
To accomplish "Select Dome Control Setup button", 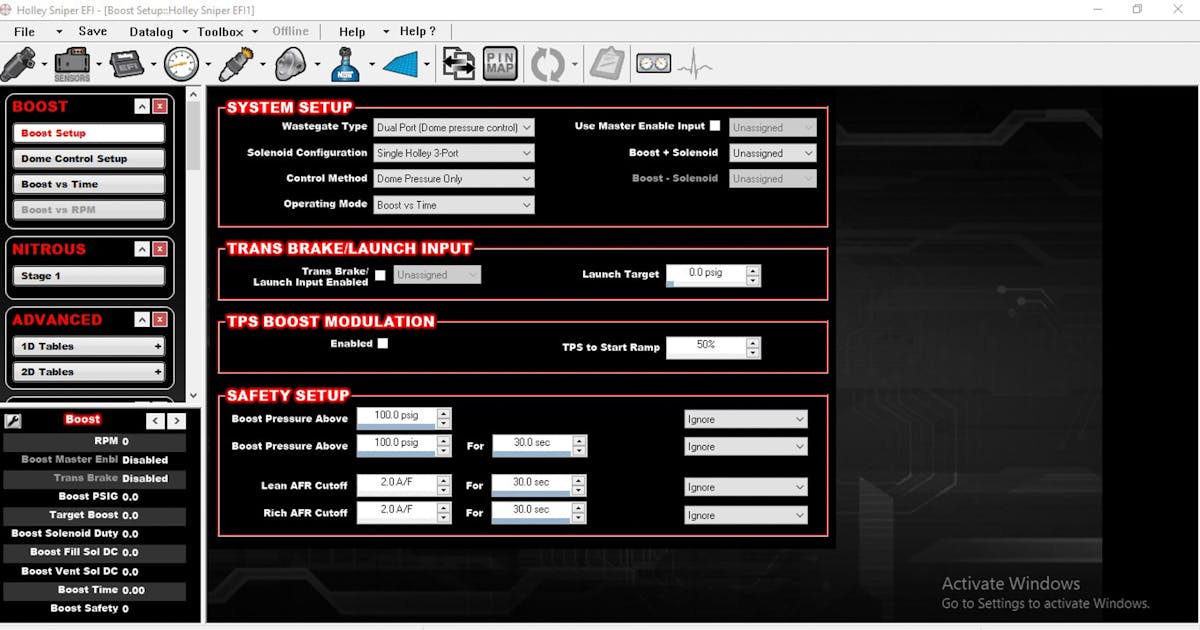I will (x=89, y=159).
